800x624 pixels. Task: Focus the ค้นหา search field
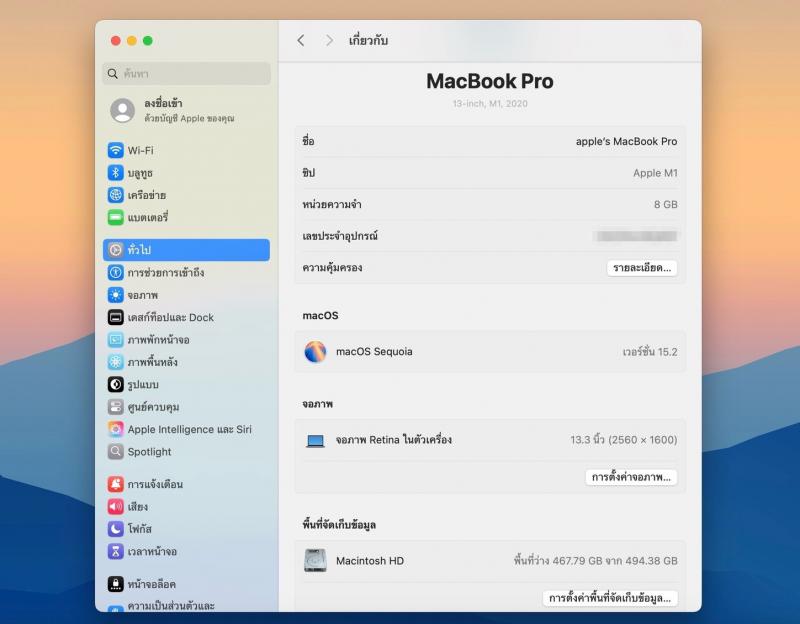point(186,73)
